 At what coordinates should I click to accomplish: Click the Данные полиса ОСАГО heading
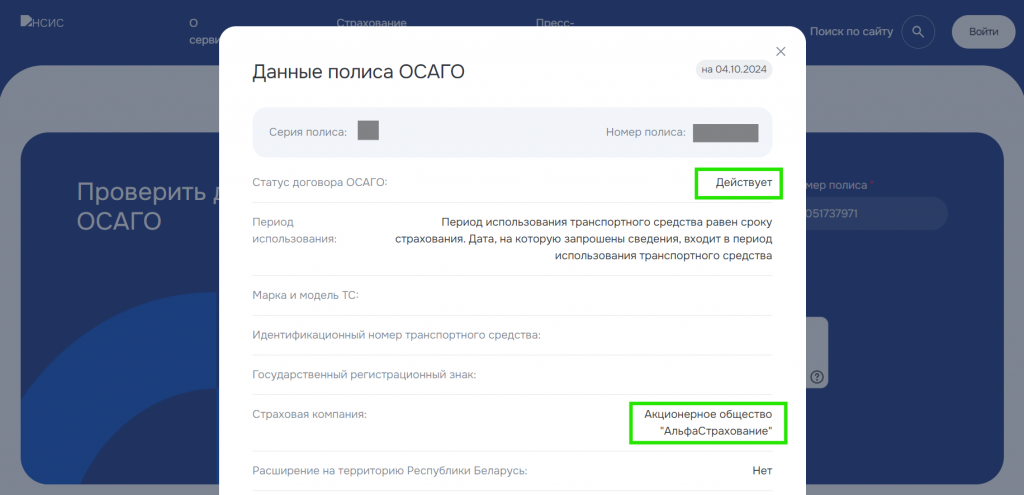pyautogui.click(x=358, y=72)
